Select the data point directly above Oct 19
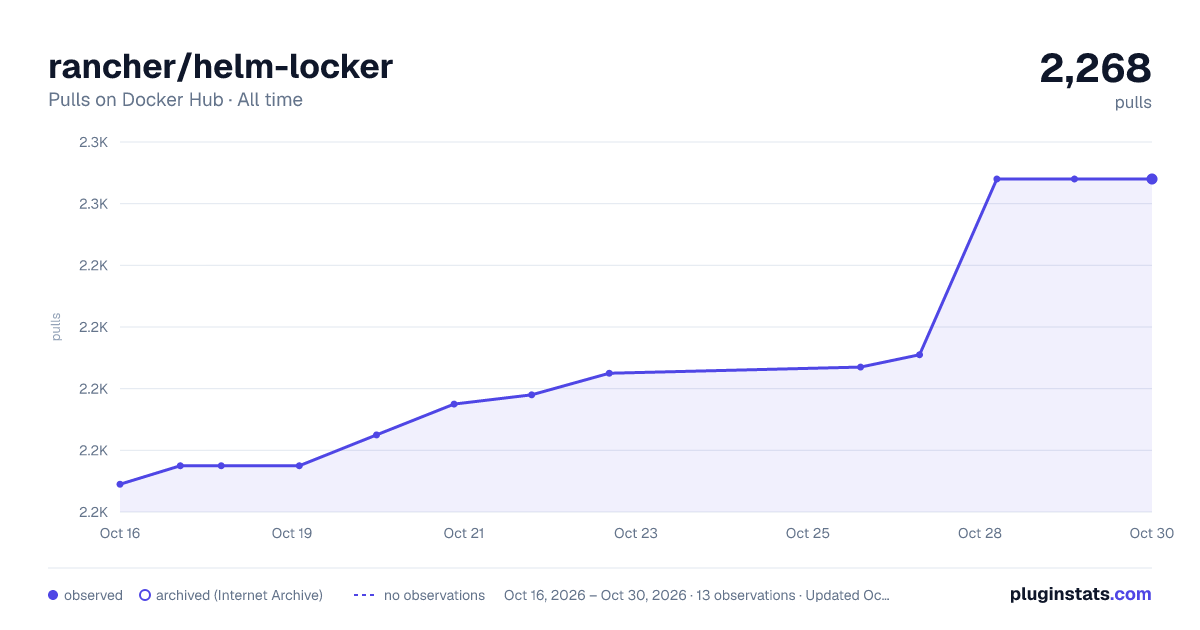1200x630 pixels. pyautogui.click(x=299, y=466)
